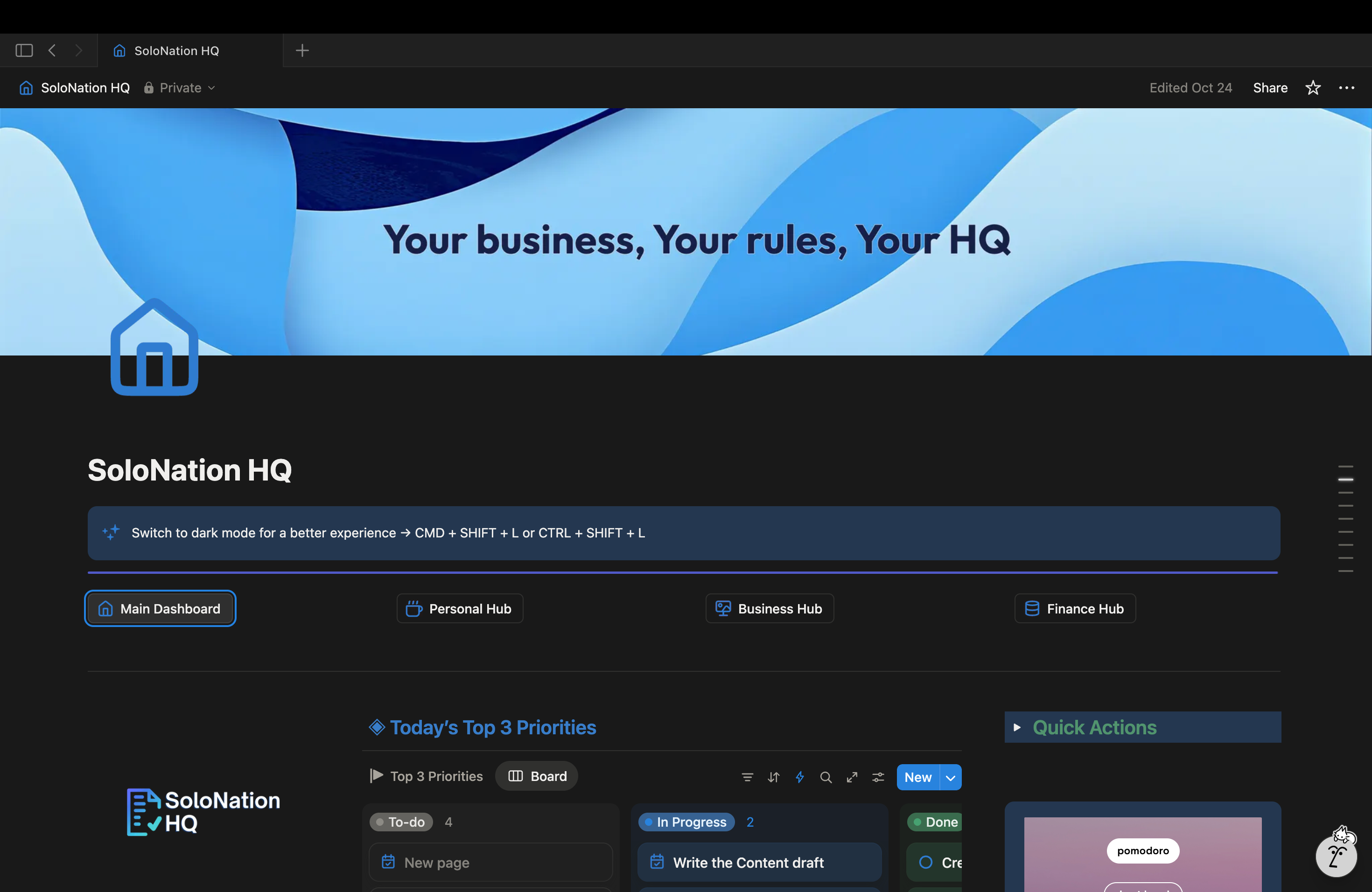This screenshot has width=1372, height=892.
Task: Open a new tab with plus icon
Action: [302, 51]
